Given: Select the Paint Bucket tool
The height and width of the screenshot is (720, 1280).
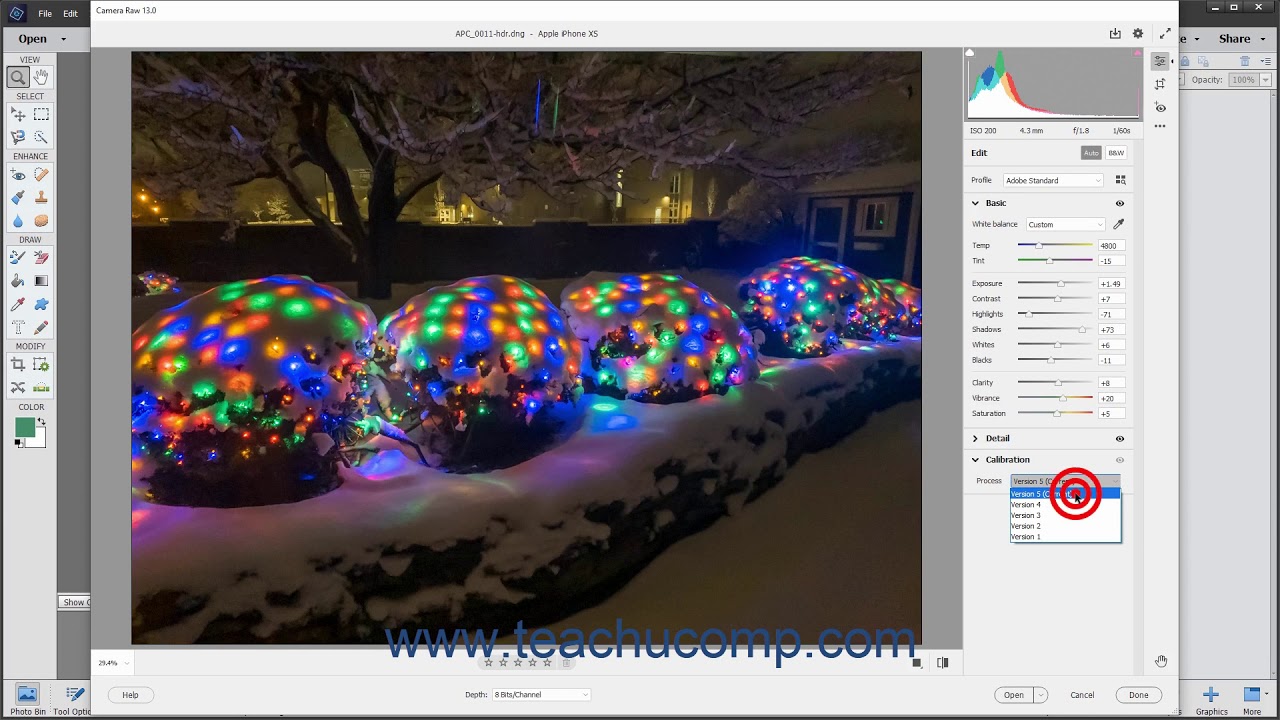Looking at the screenshot, I should pyautogui.click(x=18, y=281).
